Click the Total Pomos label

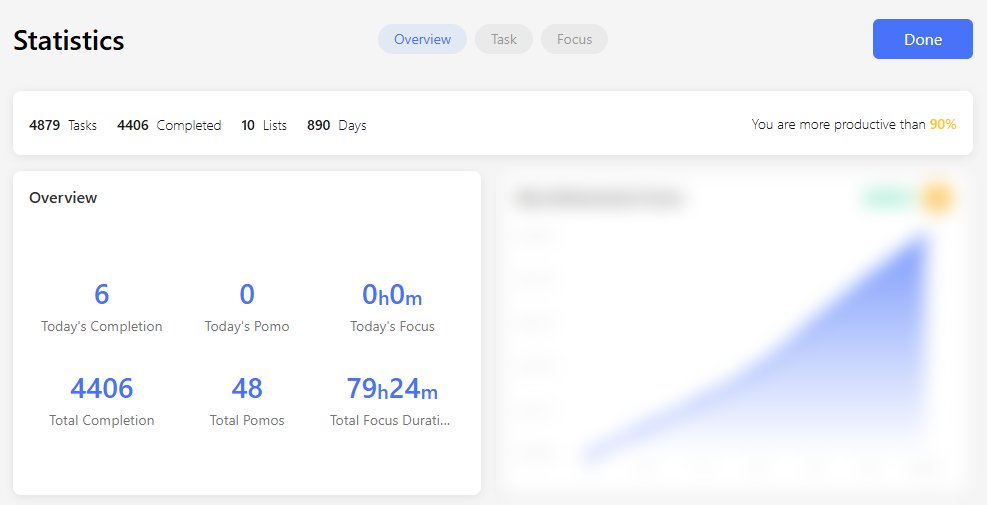click(247, 420)
